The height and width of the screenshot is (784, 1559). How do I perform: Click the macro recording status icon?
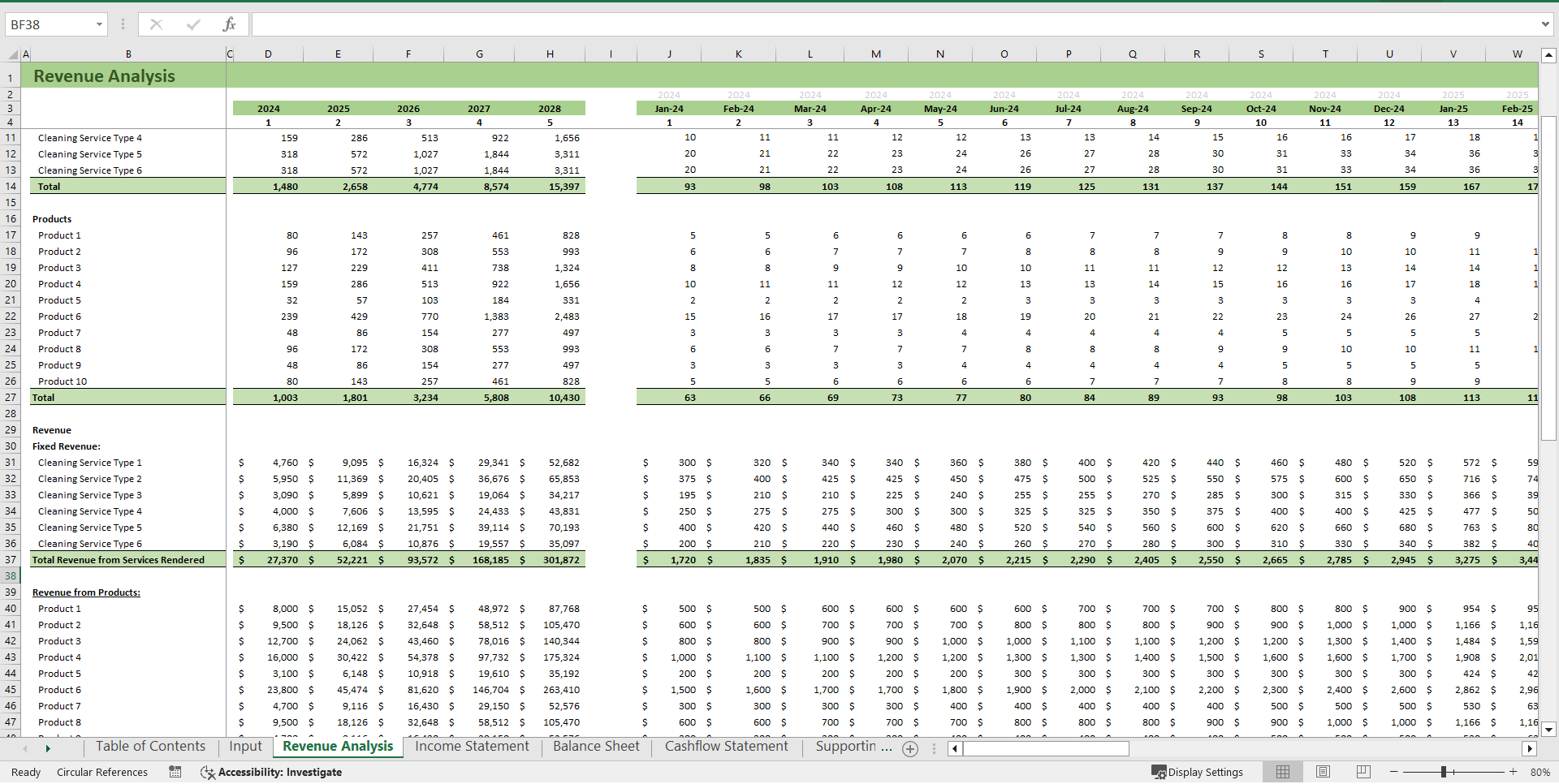tap(175, 772)
